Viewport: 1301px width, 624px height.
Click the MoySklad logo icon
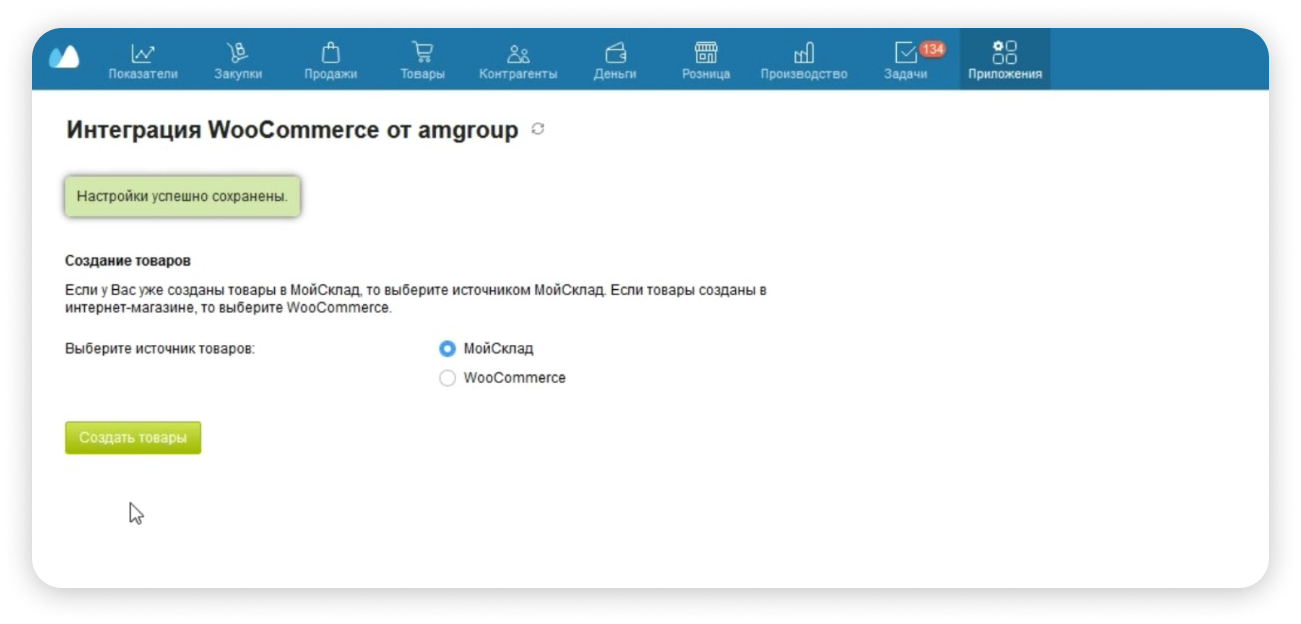(64, 58)
